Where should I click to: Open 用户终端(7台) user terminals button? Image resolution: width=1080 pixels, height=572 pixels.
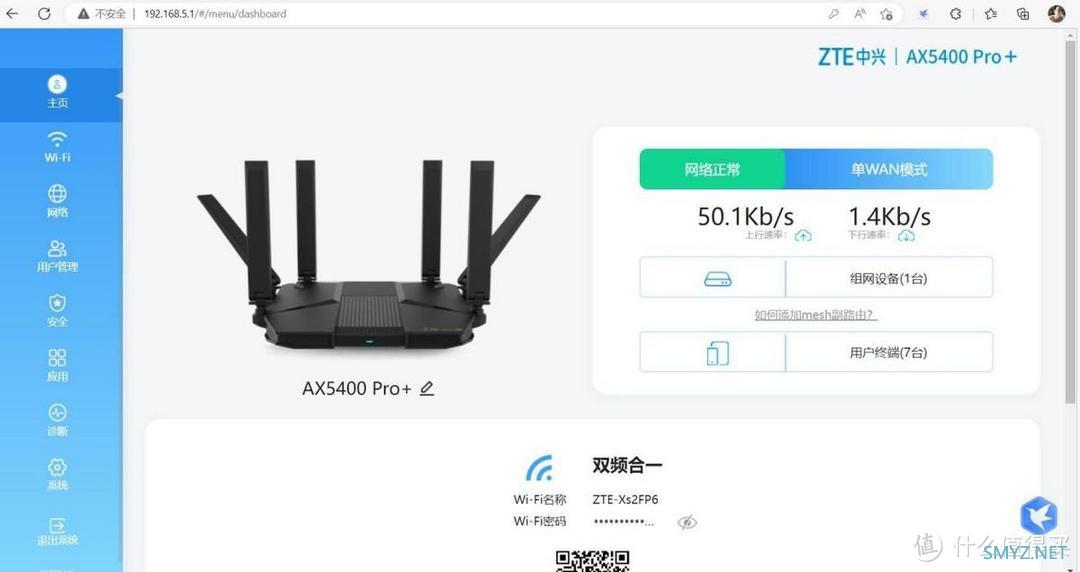[x=816, y=352]
